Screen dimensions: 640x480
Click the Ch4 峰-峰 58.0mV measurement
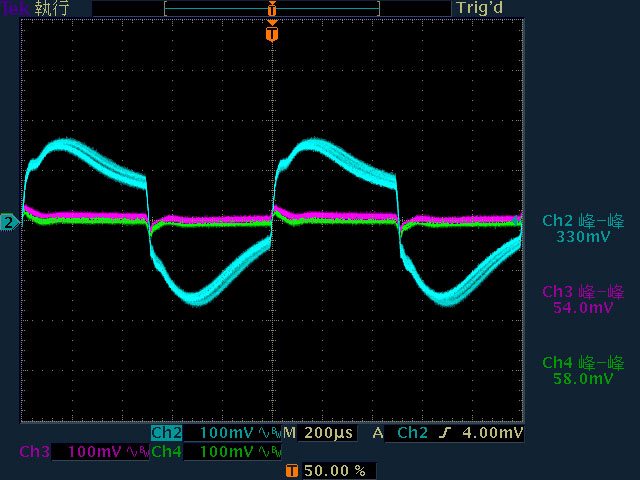582,370
